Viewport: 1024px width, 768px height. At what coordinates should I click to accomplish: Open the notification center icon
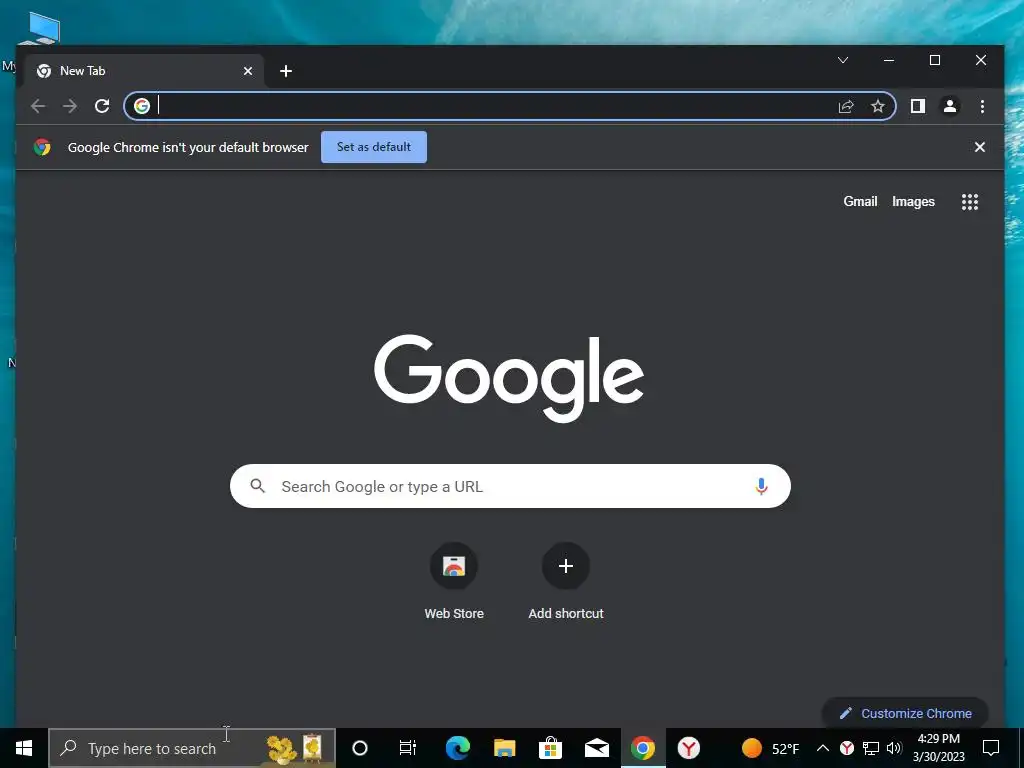[991, 748]
